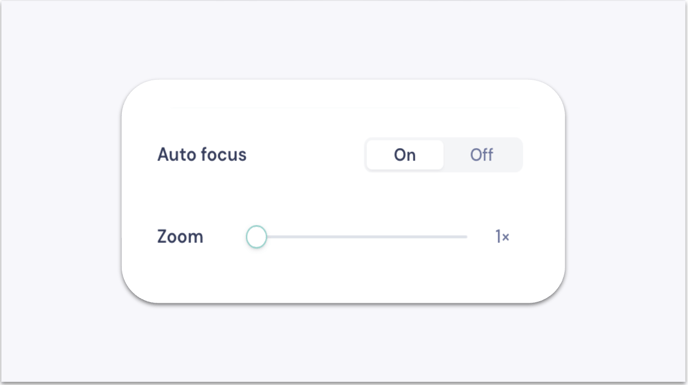
Task: Click Zoom track three-quarters along its length
Action: coord(412,237)
